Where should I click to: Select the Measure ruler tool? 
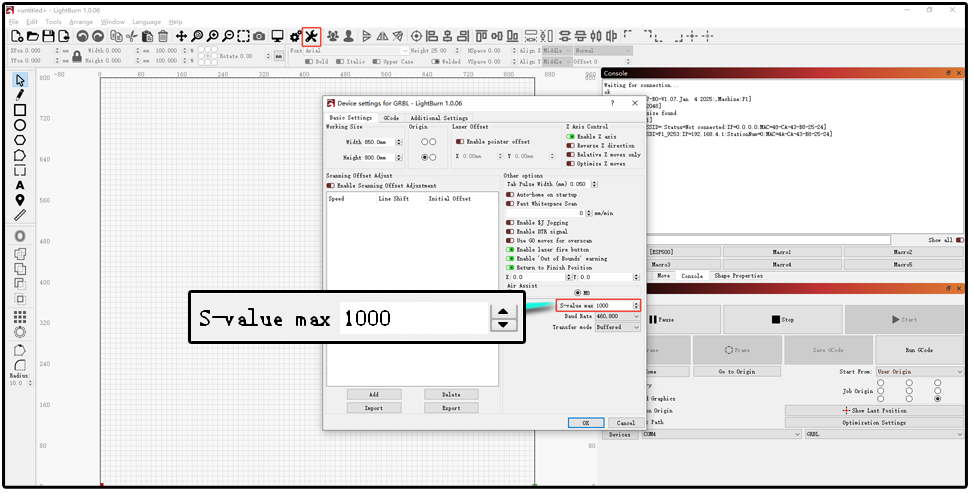coord(20,215)
